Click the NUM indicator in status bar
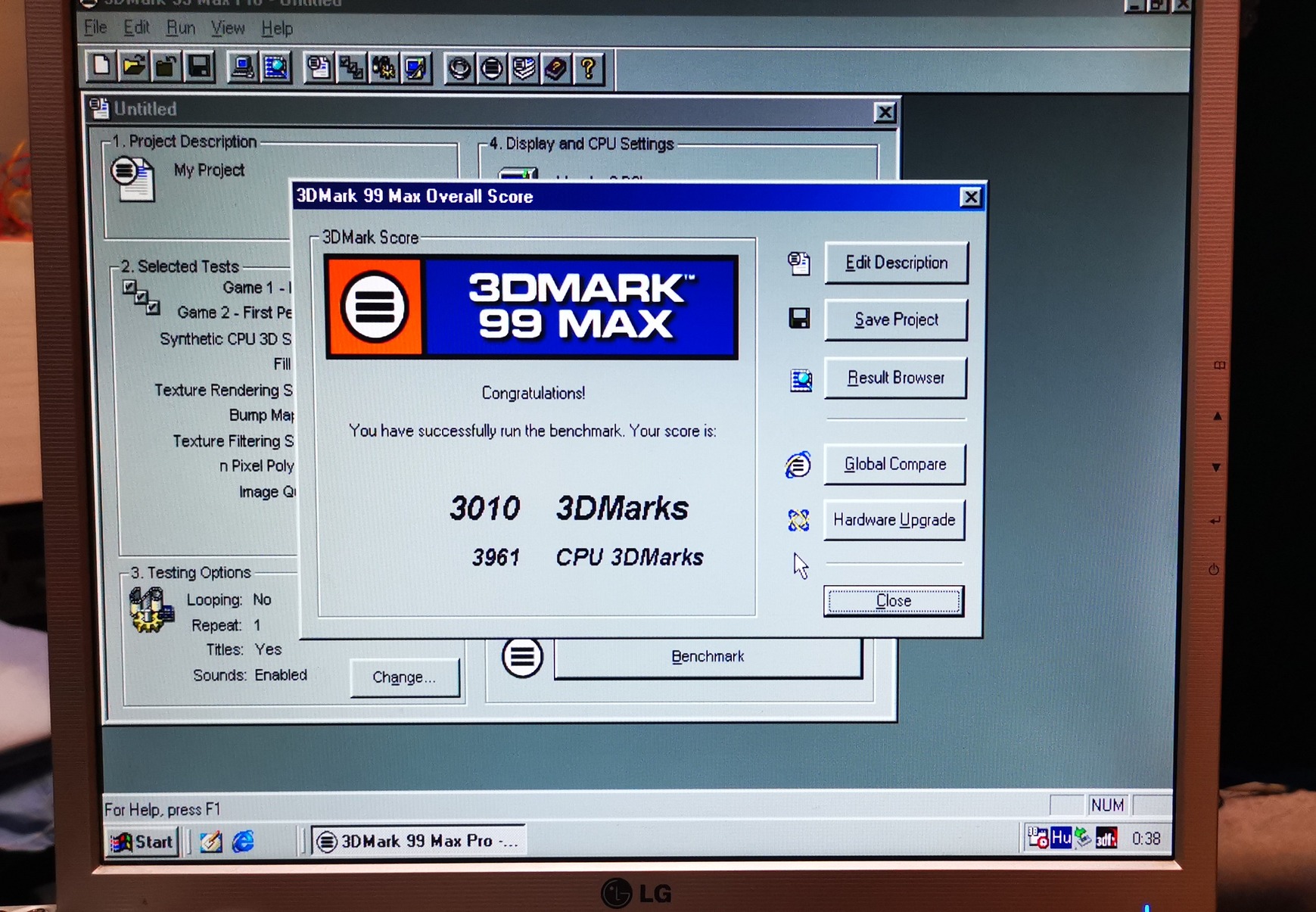Viewport: 1316px width, 912px height. (x=1107, y=805)
